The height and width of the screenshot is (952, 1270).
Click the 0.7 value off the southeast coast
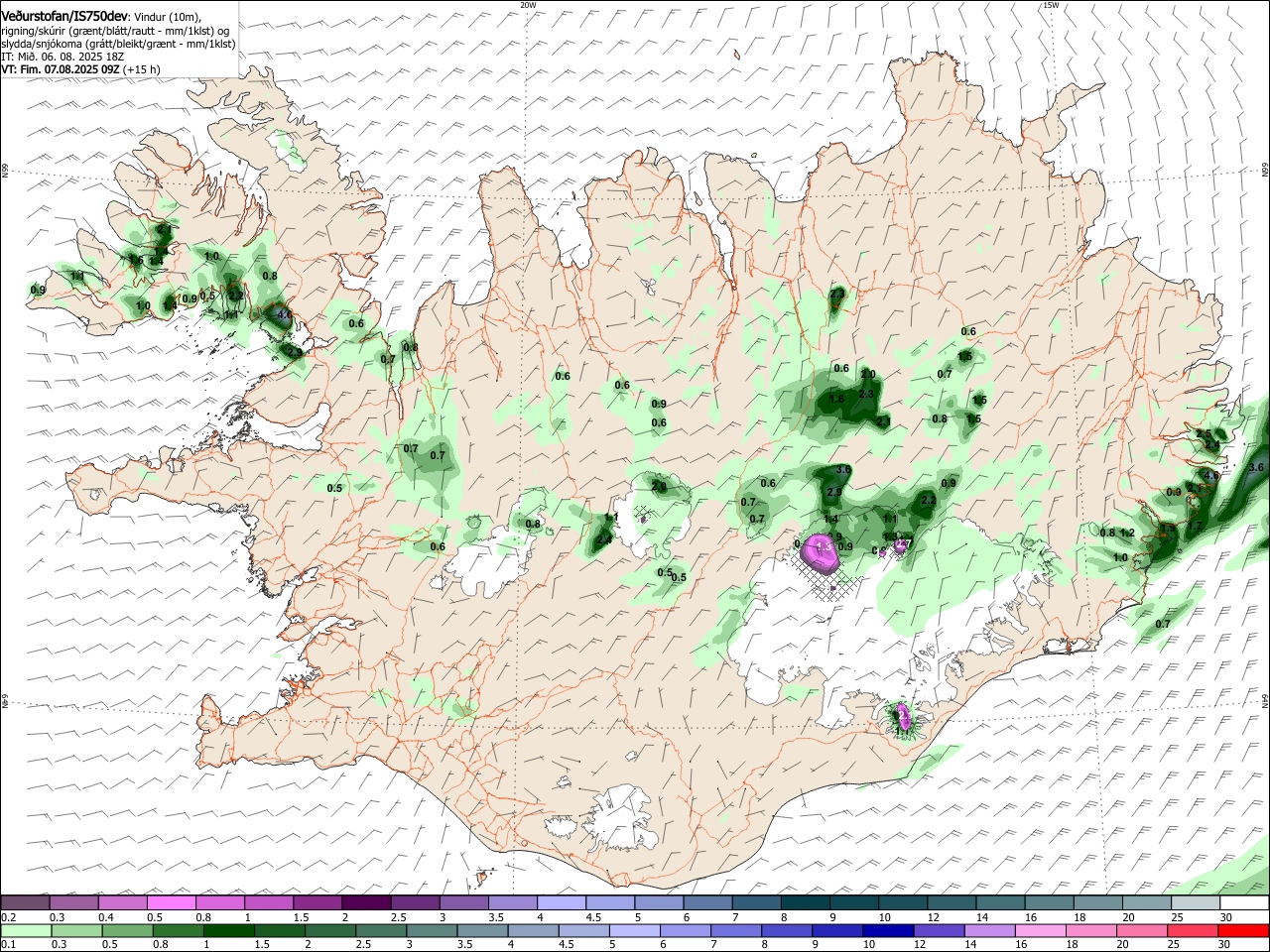[x=1163, y=624]
